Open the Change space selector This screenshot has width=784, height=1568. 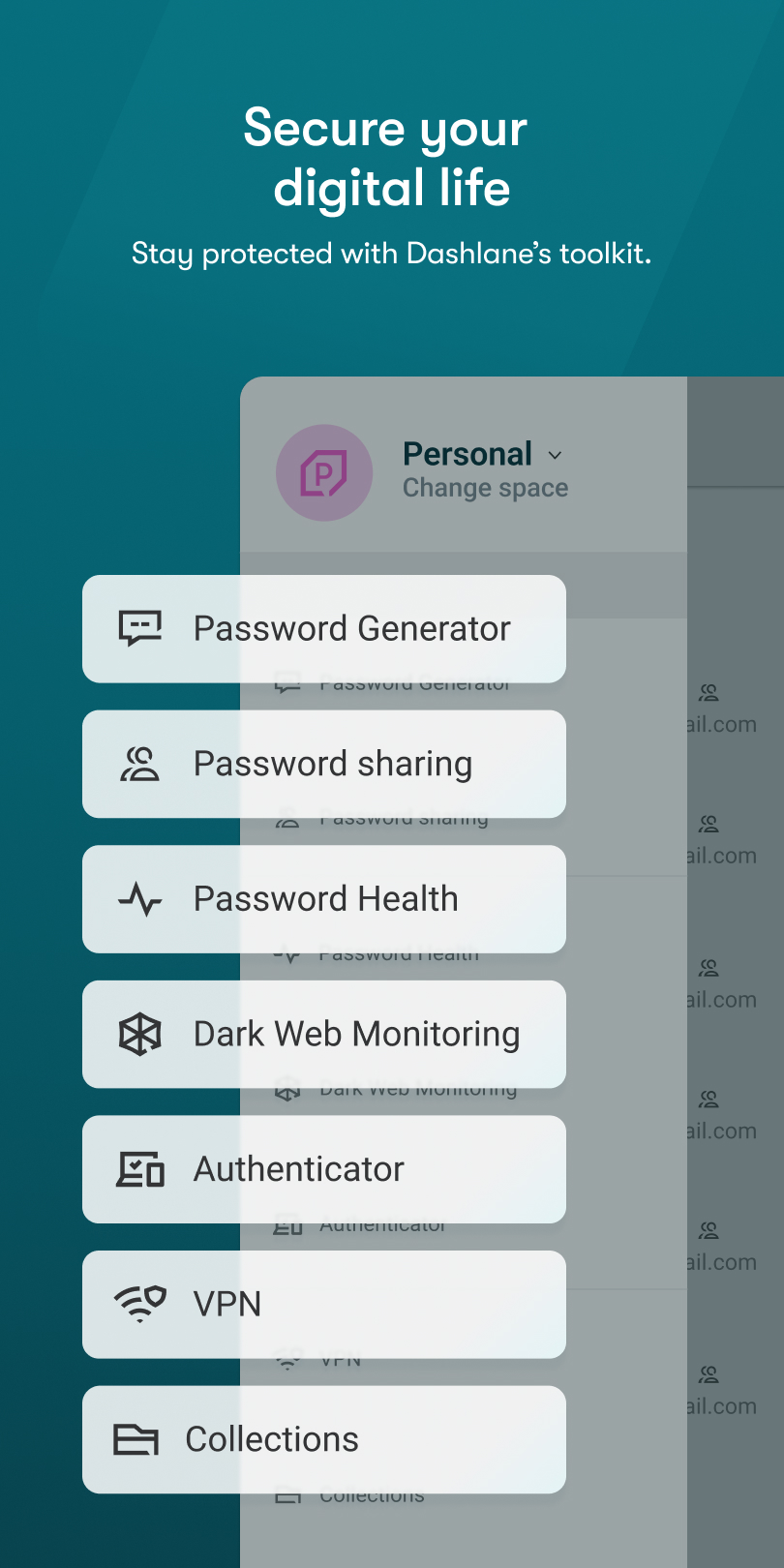pos(485,488)
